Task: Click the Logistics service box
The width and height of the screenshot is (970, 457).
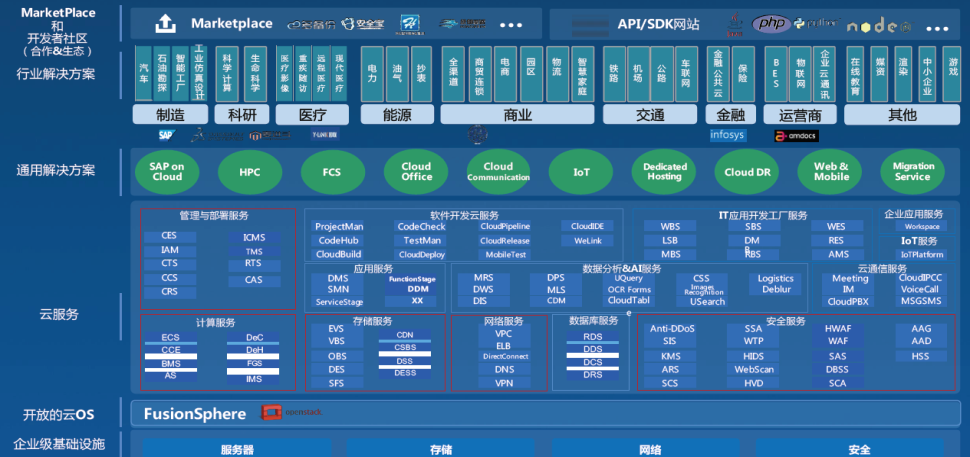Action: tap(776, 278)
